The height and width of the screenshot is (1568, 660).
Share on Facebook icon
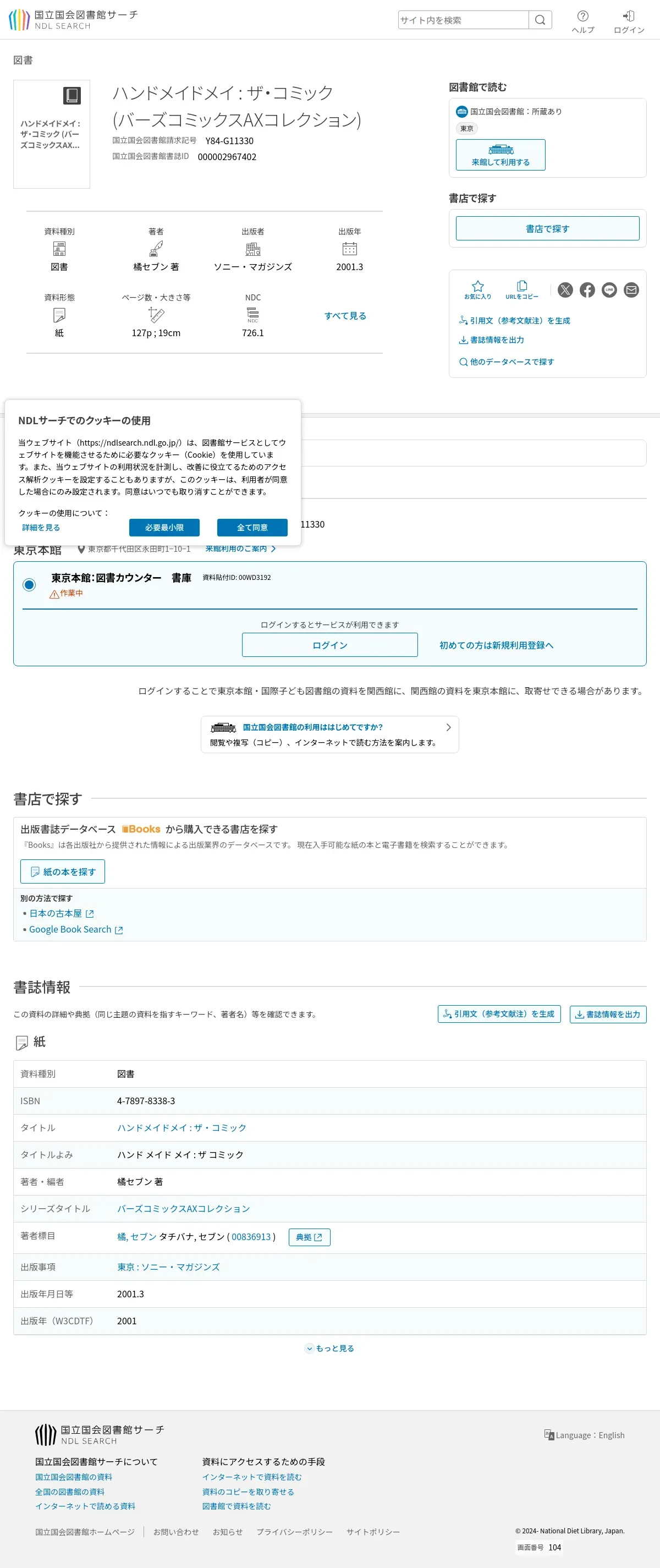pos(587,290)
